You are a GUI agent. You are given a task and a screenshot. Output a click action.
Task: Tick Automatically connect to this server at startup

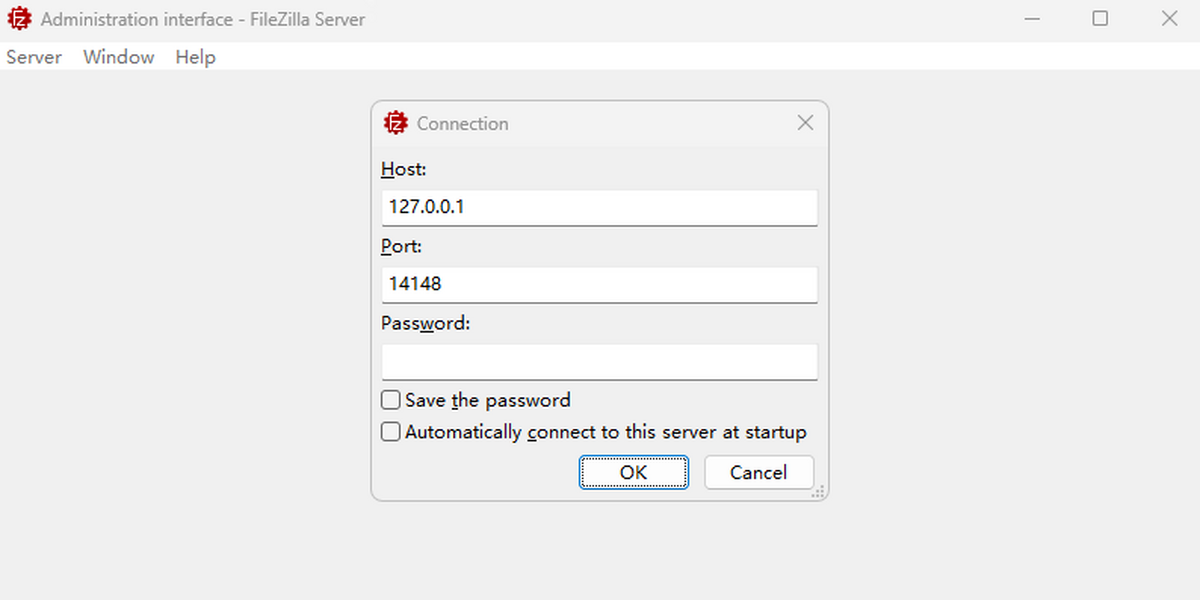pyautogui.click(x=391, y=433)
